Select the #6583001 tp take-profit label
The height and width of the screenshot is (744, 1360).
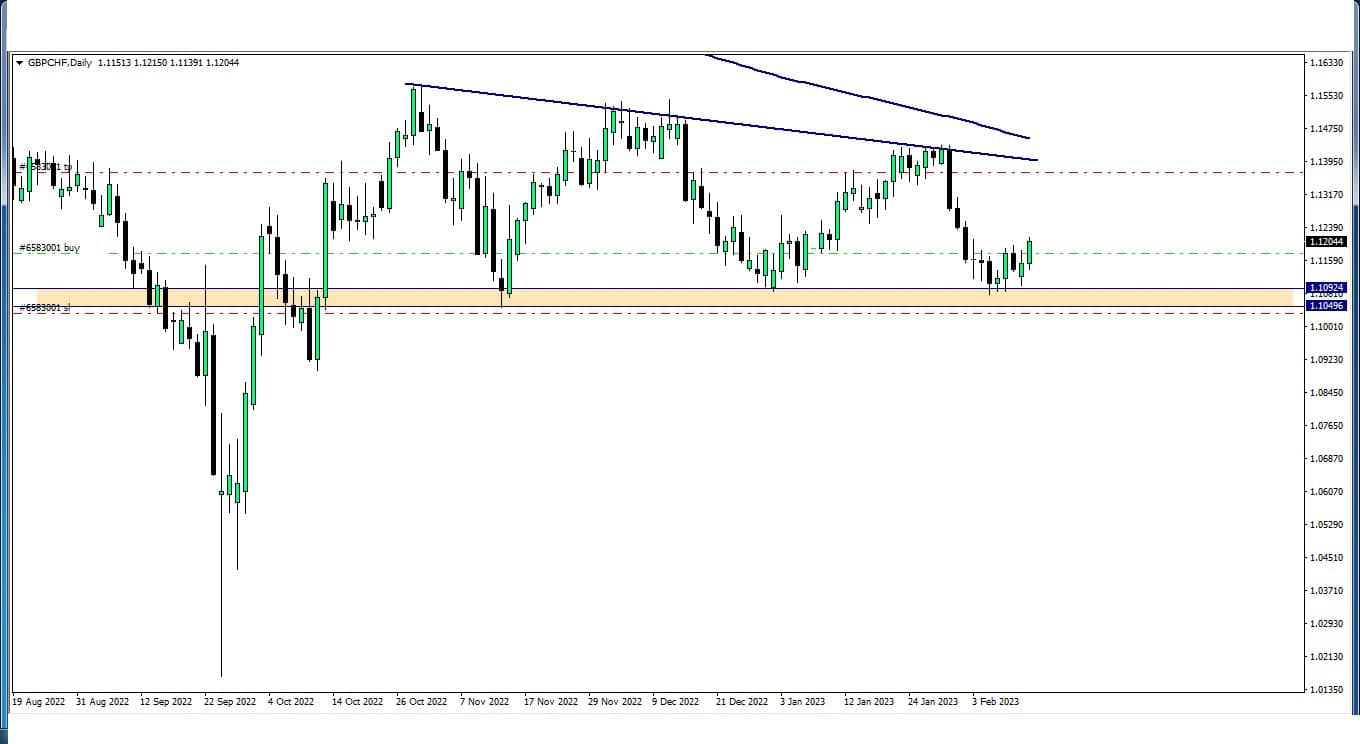[x=45, y=167]
